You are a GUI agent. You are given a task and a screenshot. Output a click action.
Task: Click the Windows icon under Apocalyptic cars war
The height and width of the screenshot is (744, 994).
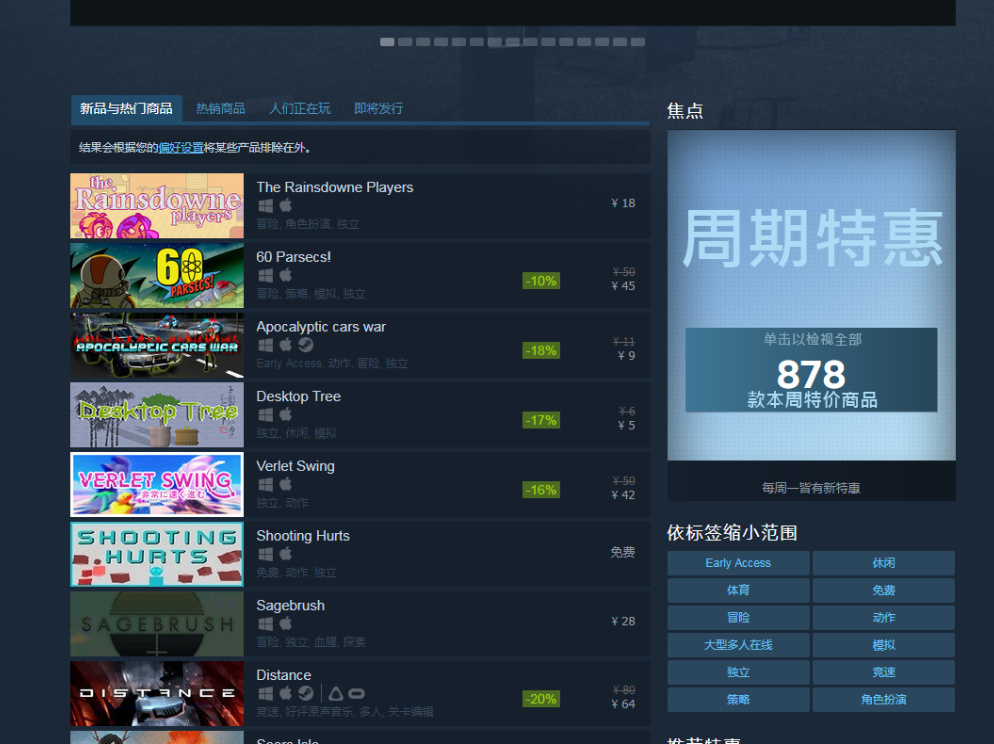coord(266,345)
